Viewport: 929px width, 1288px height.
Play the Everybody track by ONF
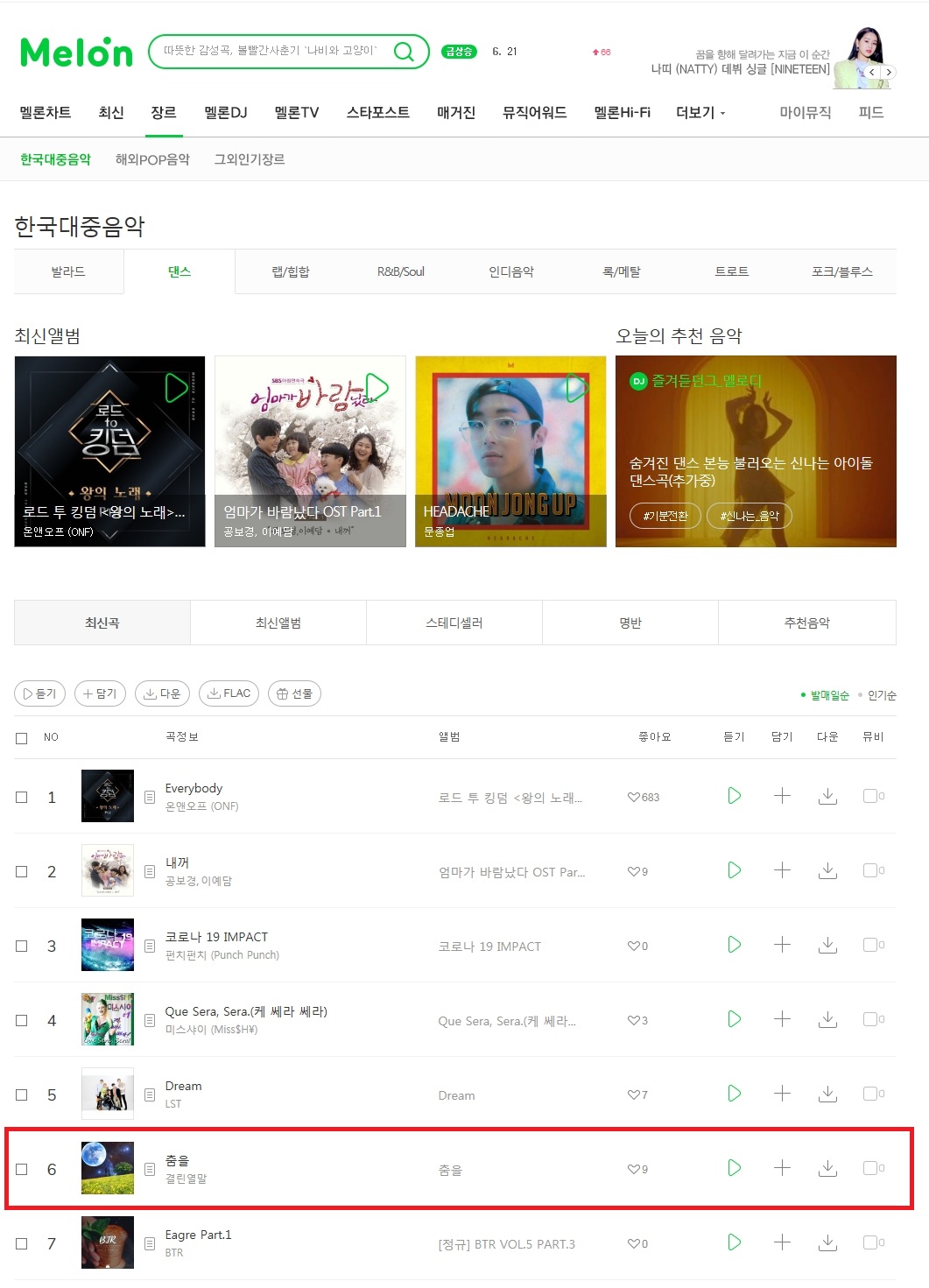[735, 796]
